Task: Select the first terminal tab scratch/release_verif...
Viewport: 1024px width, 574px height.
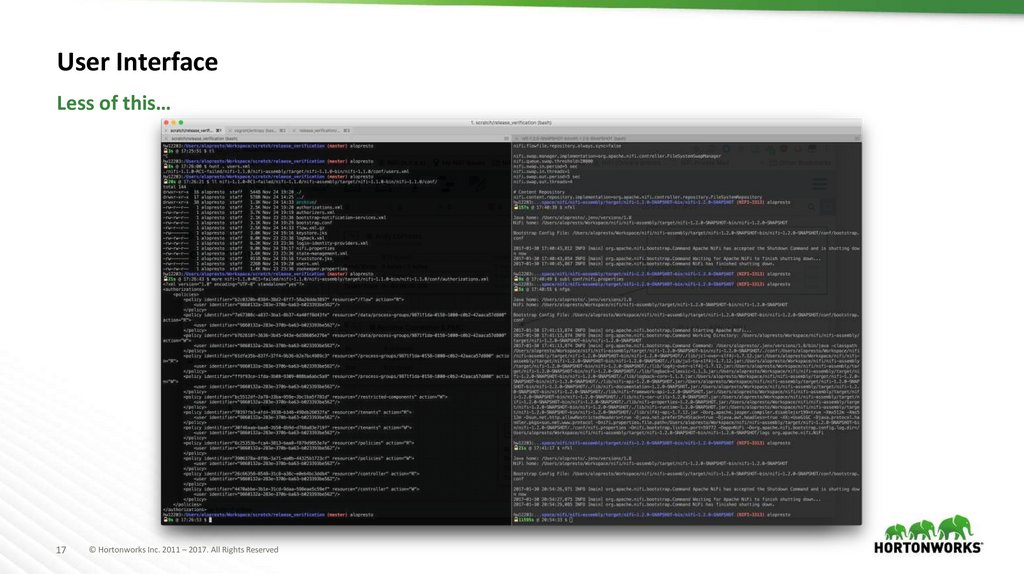Action: click(x=193, y=131)
